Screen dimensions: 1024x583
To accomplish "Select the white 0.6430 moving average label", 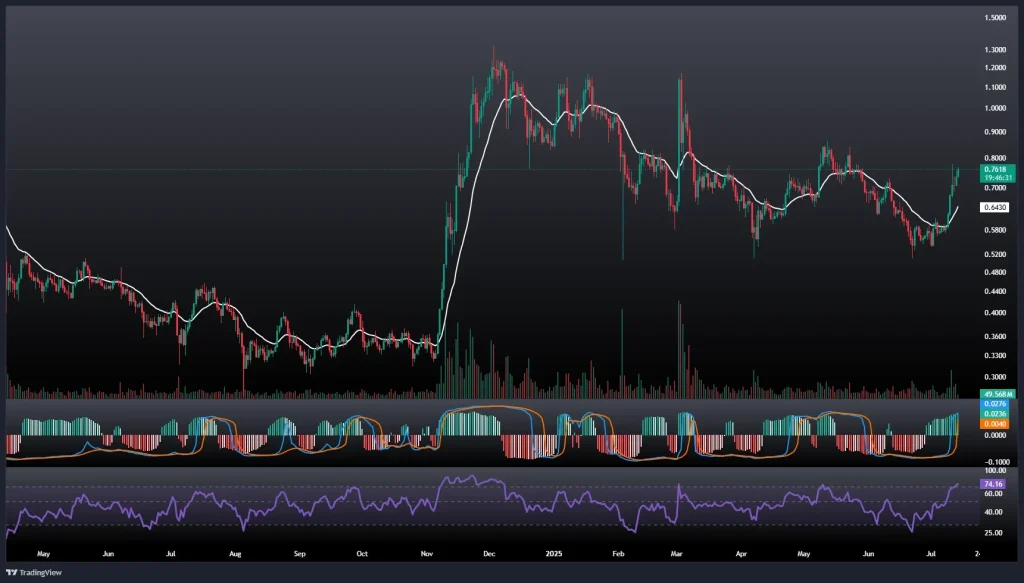I will 995,207.
